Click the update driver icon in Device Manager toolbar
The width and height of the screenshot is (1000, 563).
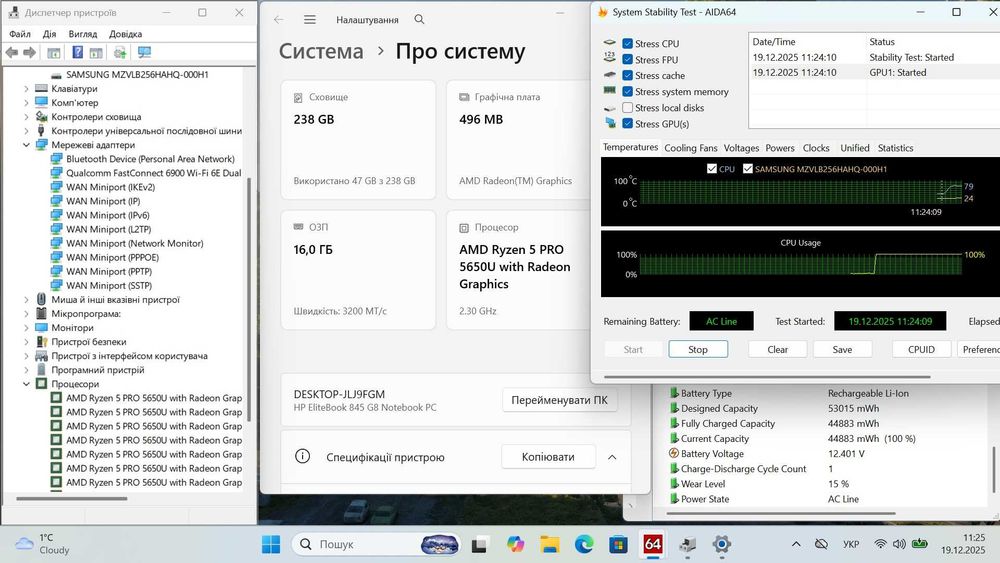pos(119,52)
